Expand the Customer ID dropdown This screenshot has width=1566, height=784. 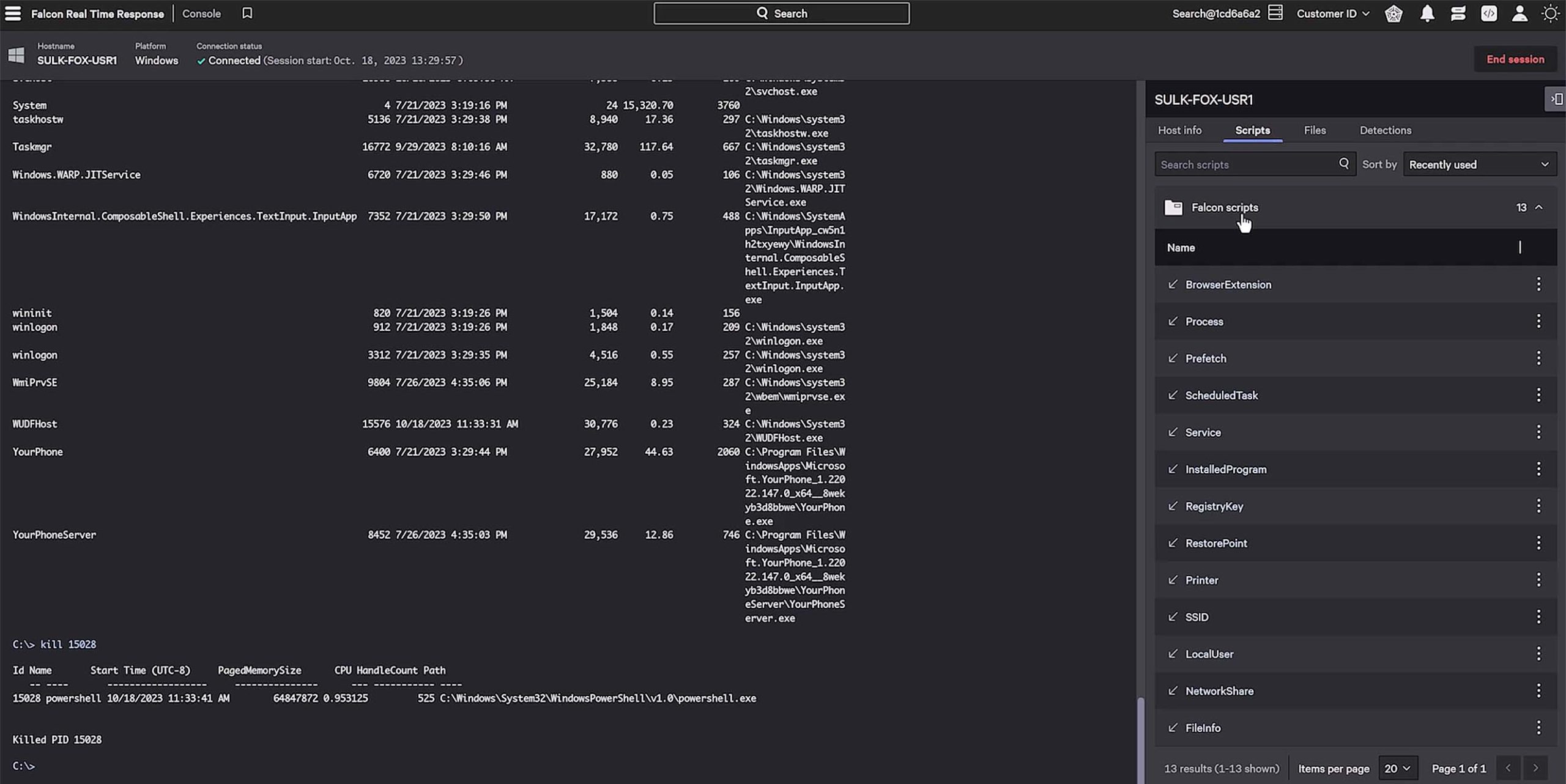1332,13
